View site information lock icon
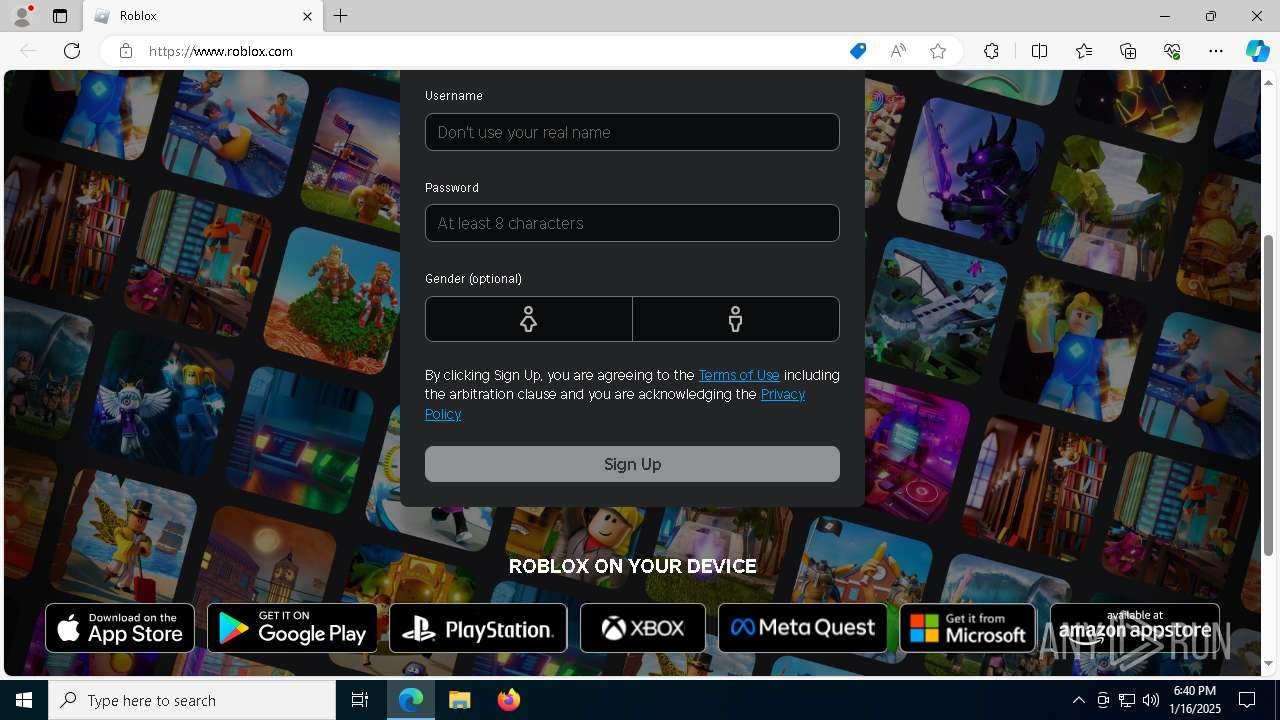The height and width of the screenshot is (720, 1280). pyautogui.click(x=126, y=51)
